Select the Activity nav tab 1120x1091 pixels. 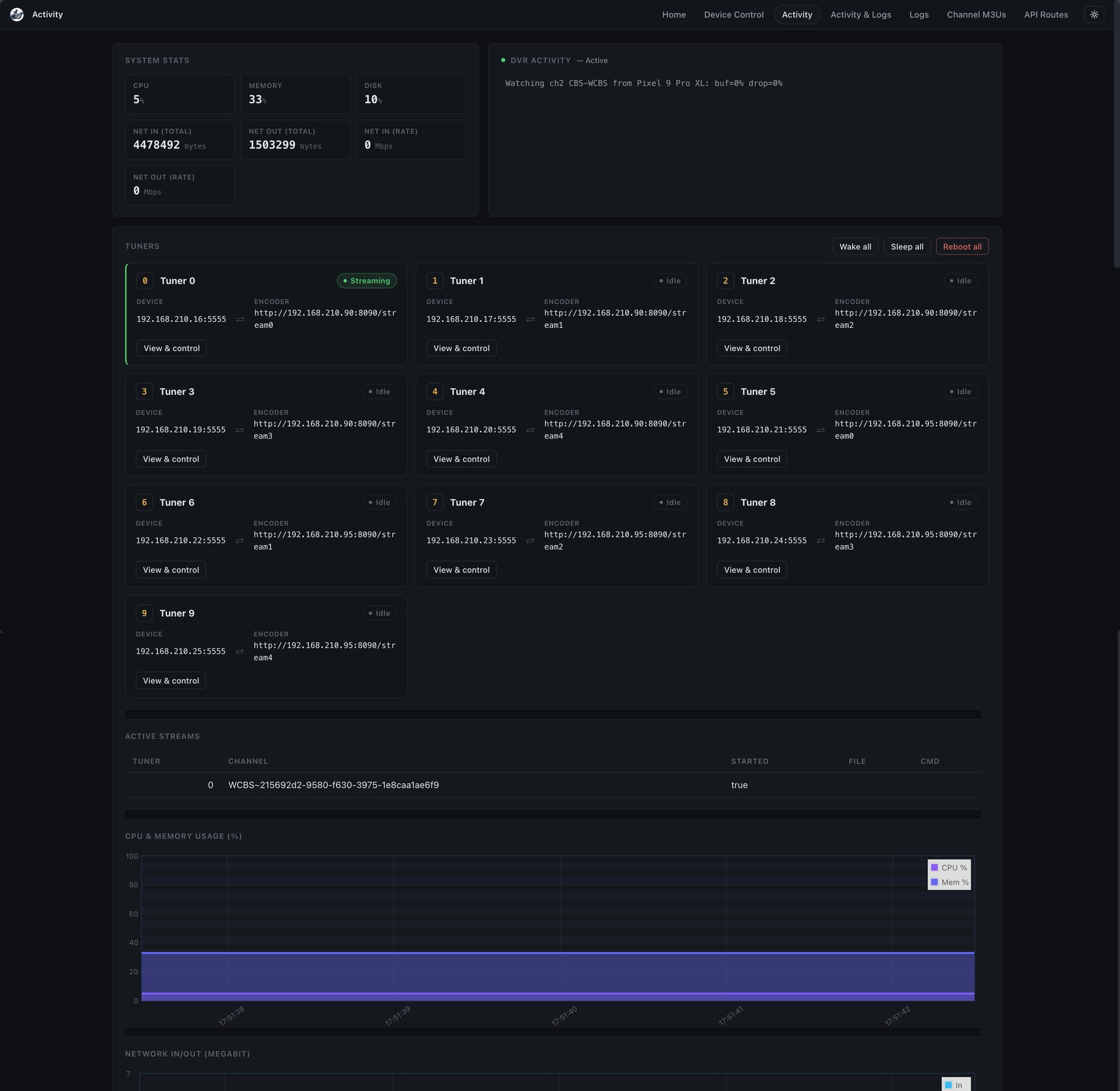(797, 15)
